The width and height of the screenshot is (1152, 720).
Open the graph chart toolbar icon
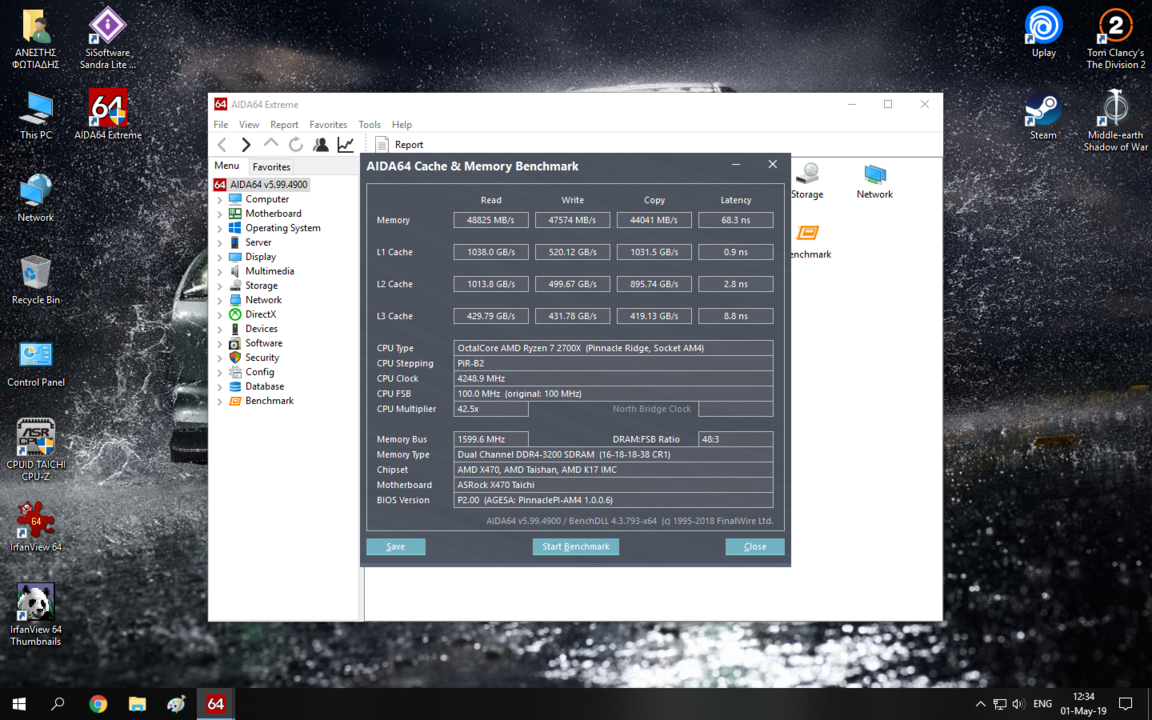pyautogui.click(x=345, y=145)
